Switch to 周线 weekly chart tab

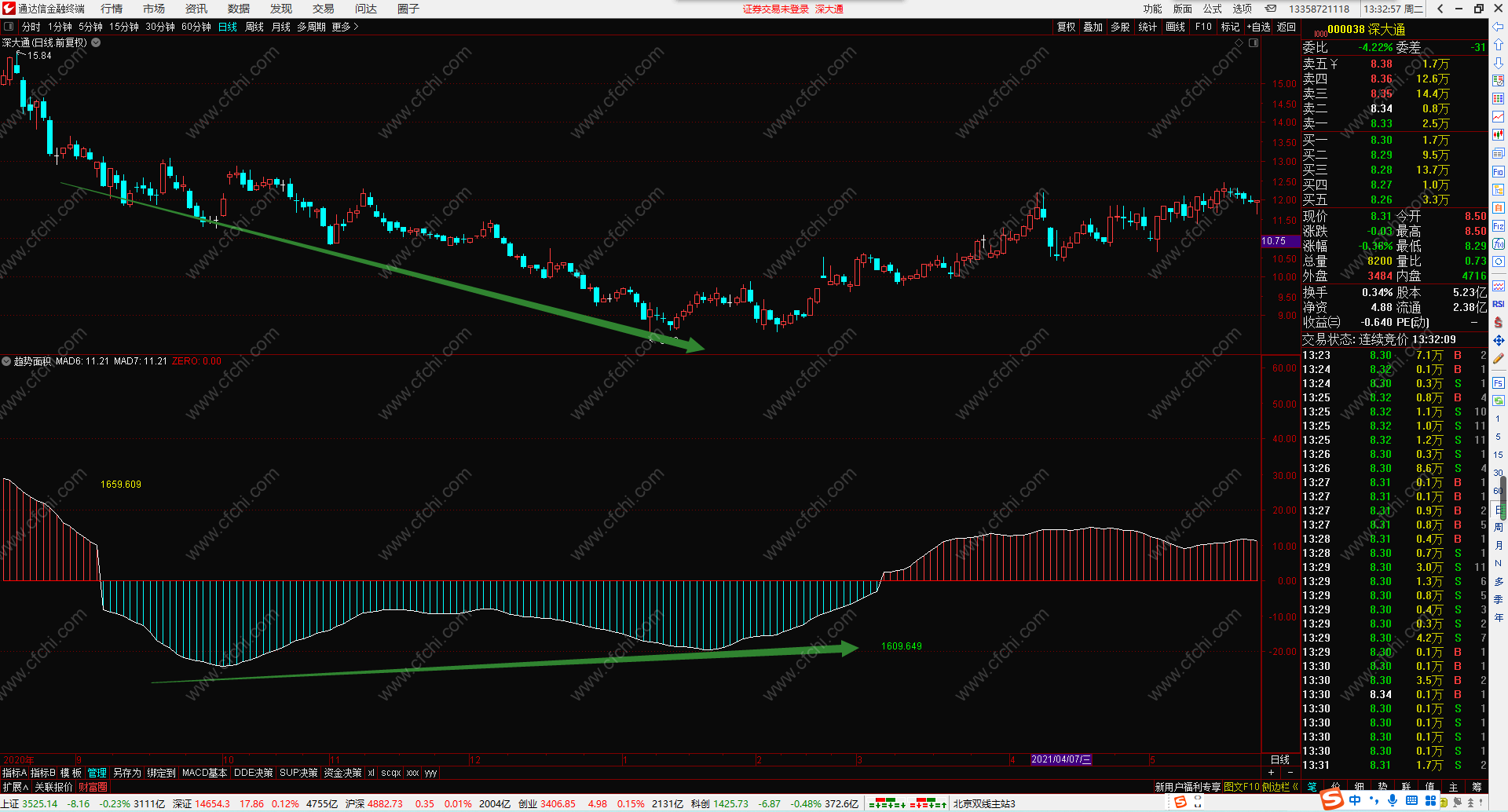click(x=254, y=27)
